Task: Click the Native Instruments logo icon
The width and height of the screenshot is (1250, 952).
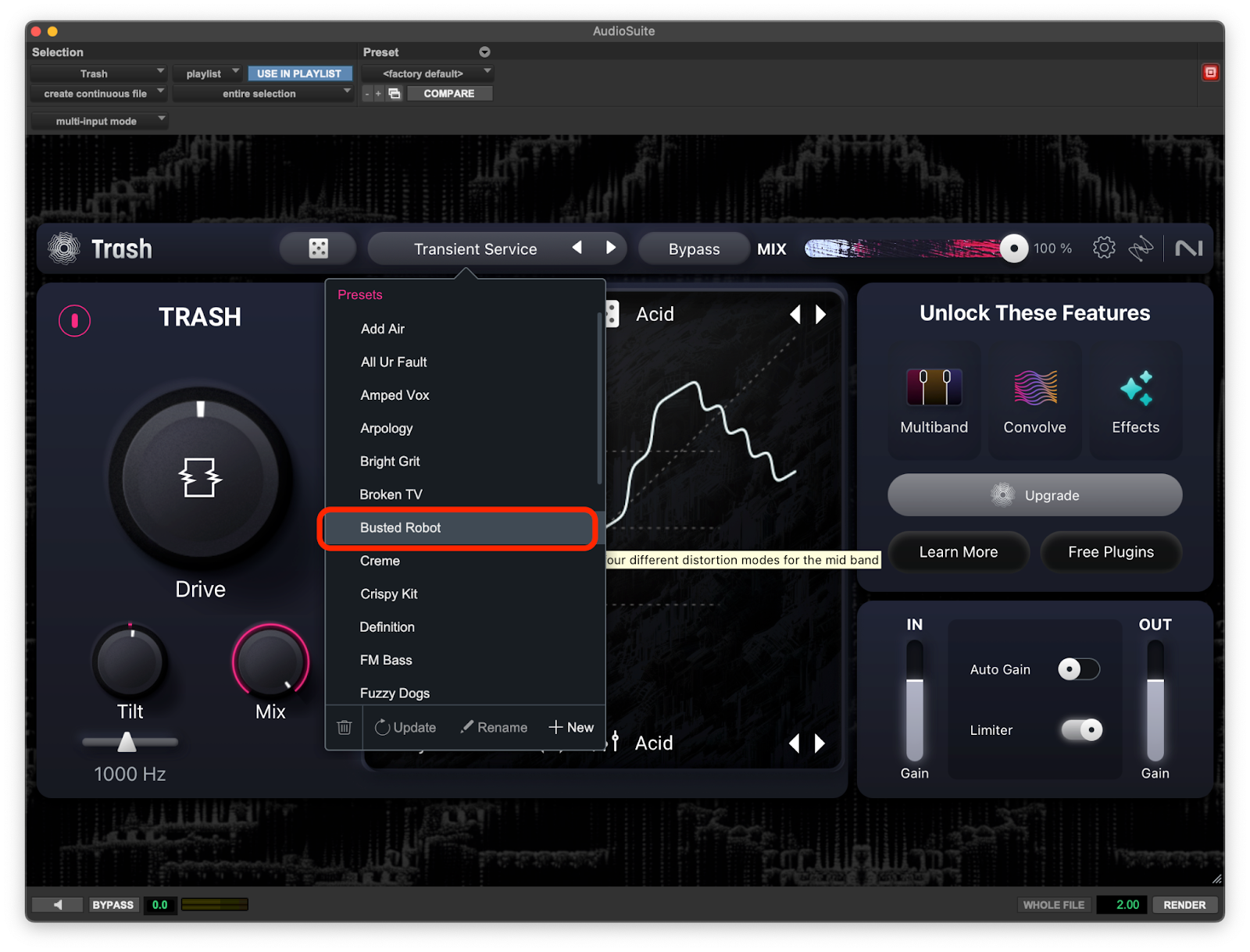Action: (1188, 248)
